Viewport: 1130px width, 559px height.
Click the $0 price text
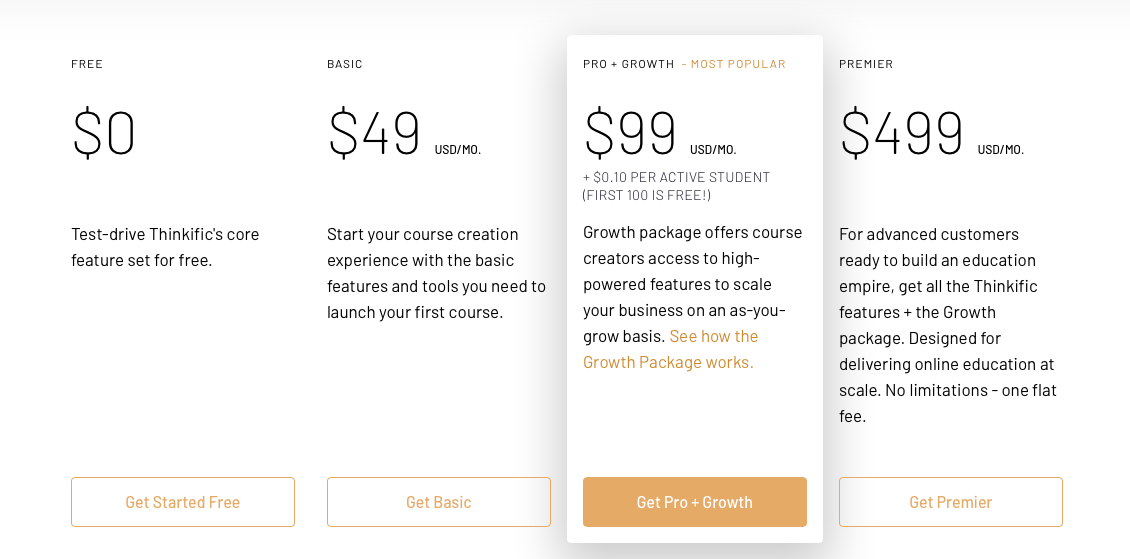coord(104,133)
